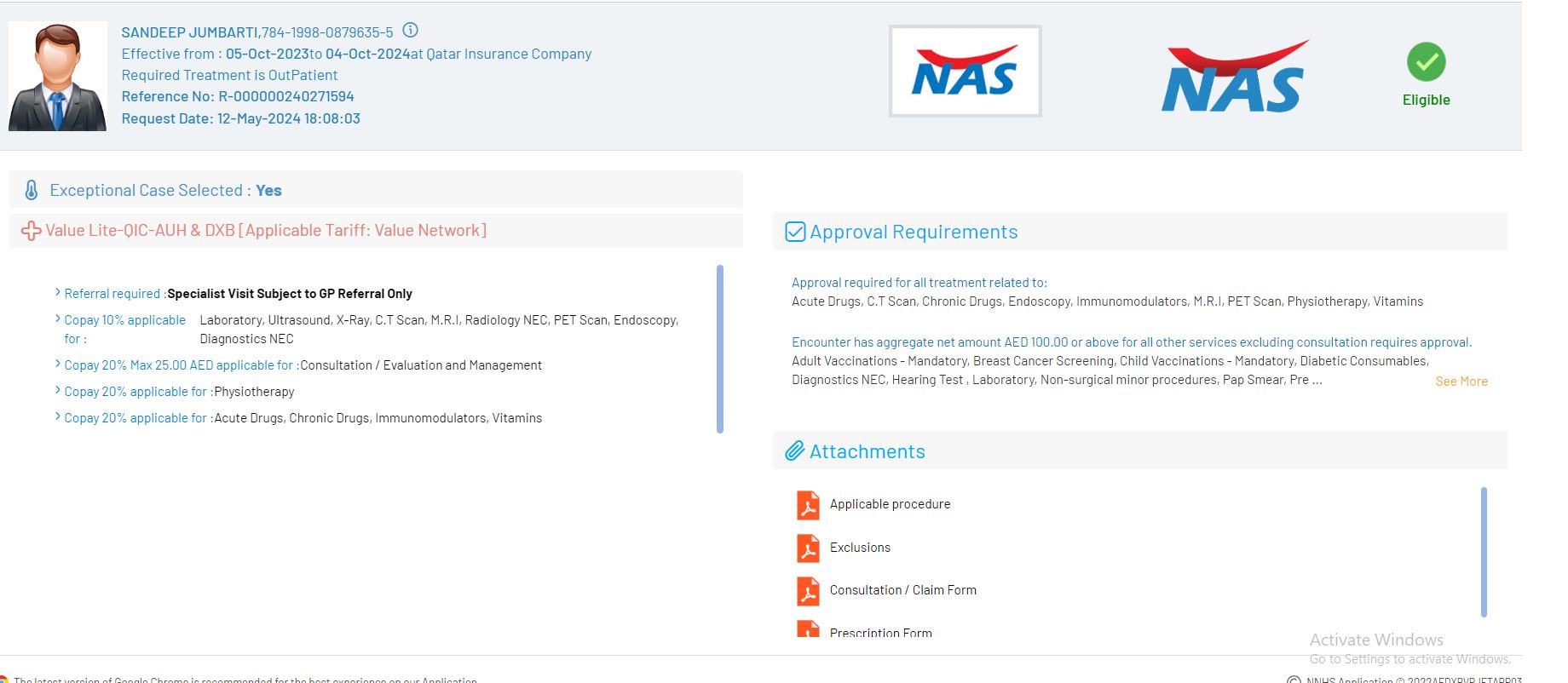Click the thermometer Exceptional Case icon

[32, 190]
